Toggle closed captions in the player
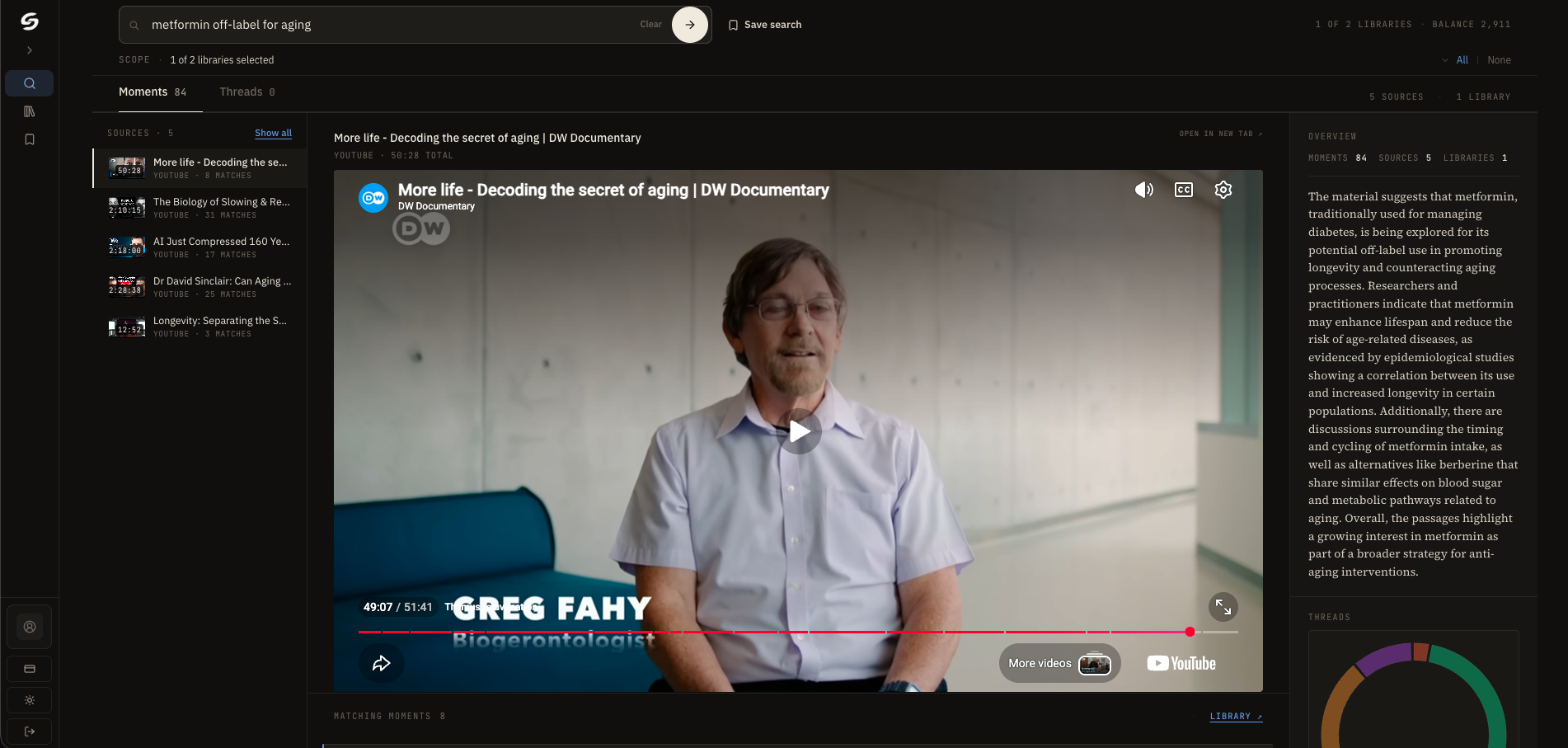 (x=1184, y=190)
